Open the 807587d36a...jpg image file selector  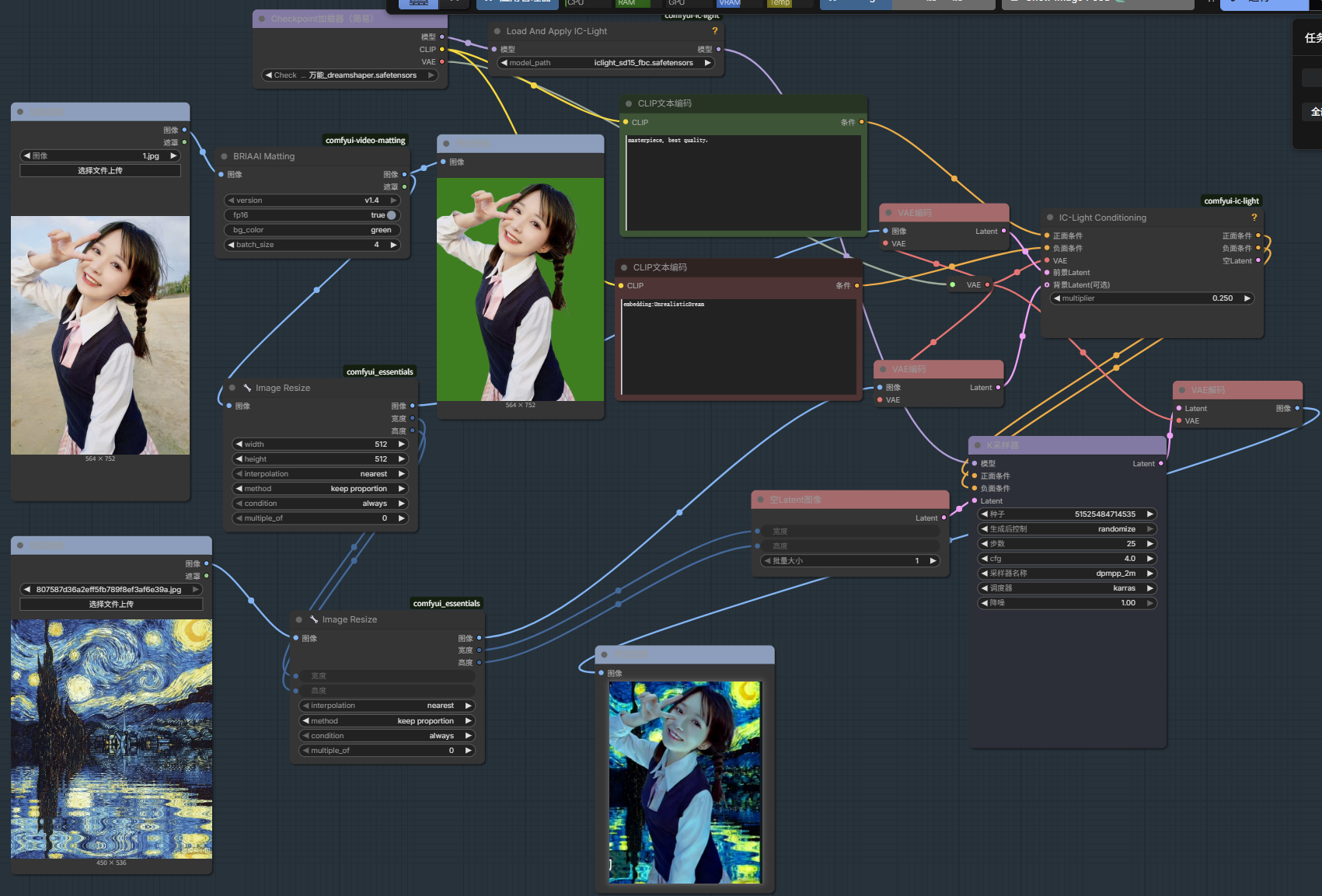tap(111, 590)
